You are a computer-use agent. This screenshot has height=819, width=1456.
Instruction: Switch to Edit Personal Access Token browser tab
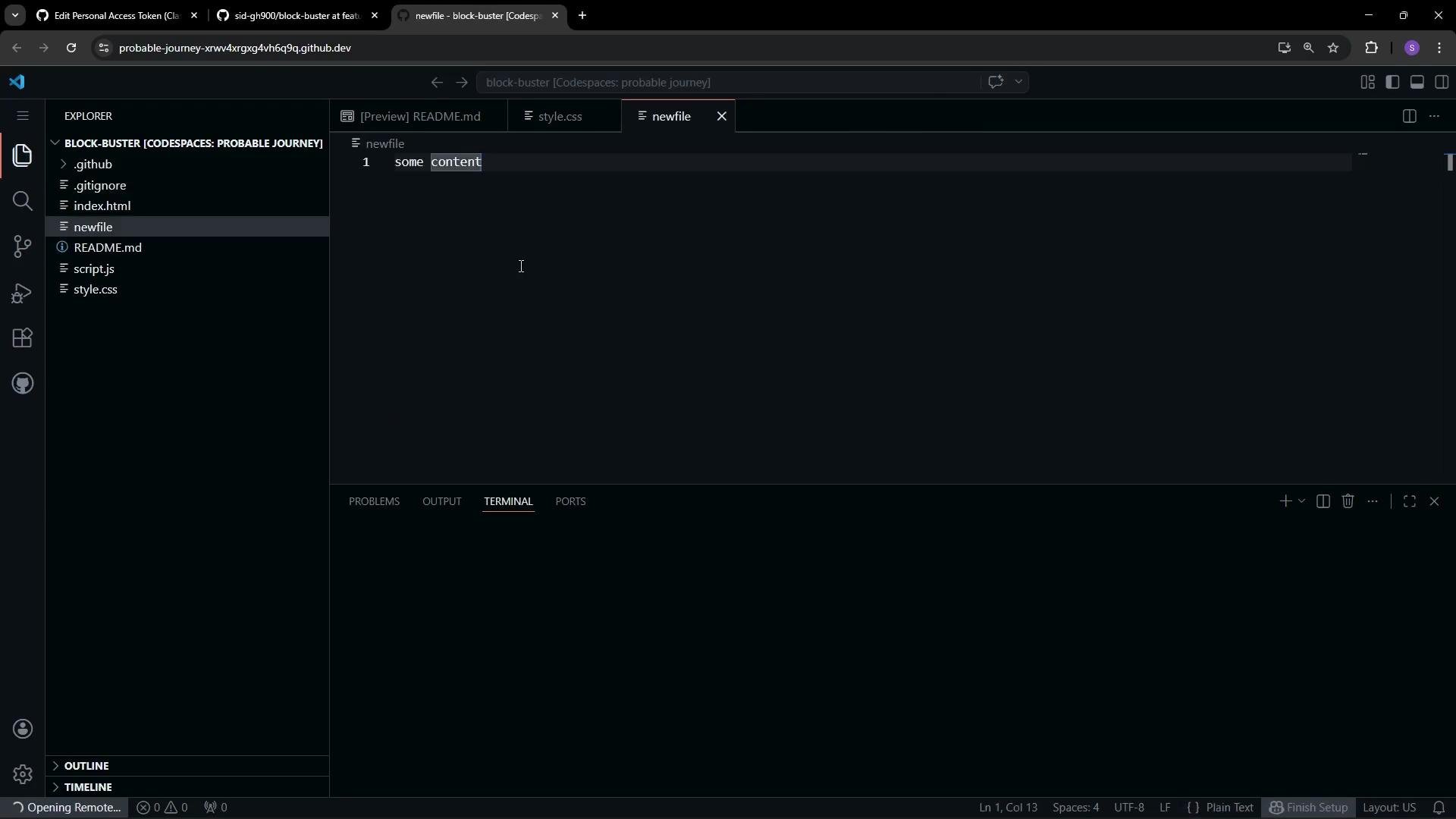[118, 15]
